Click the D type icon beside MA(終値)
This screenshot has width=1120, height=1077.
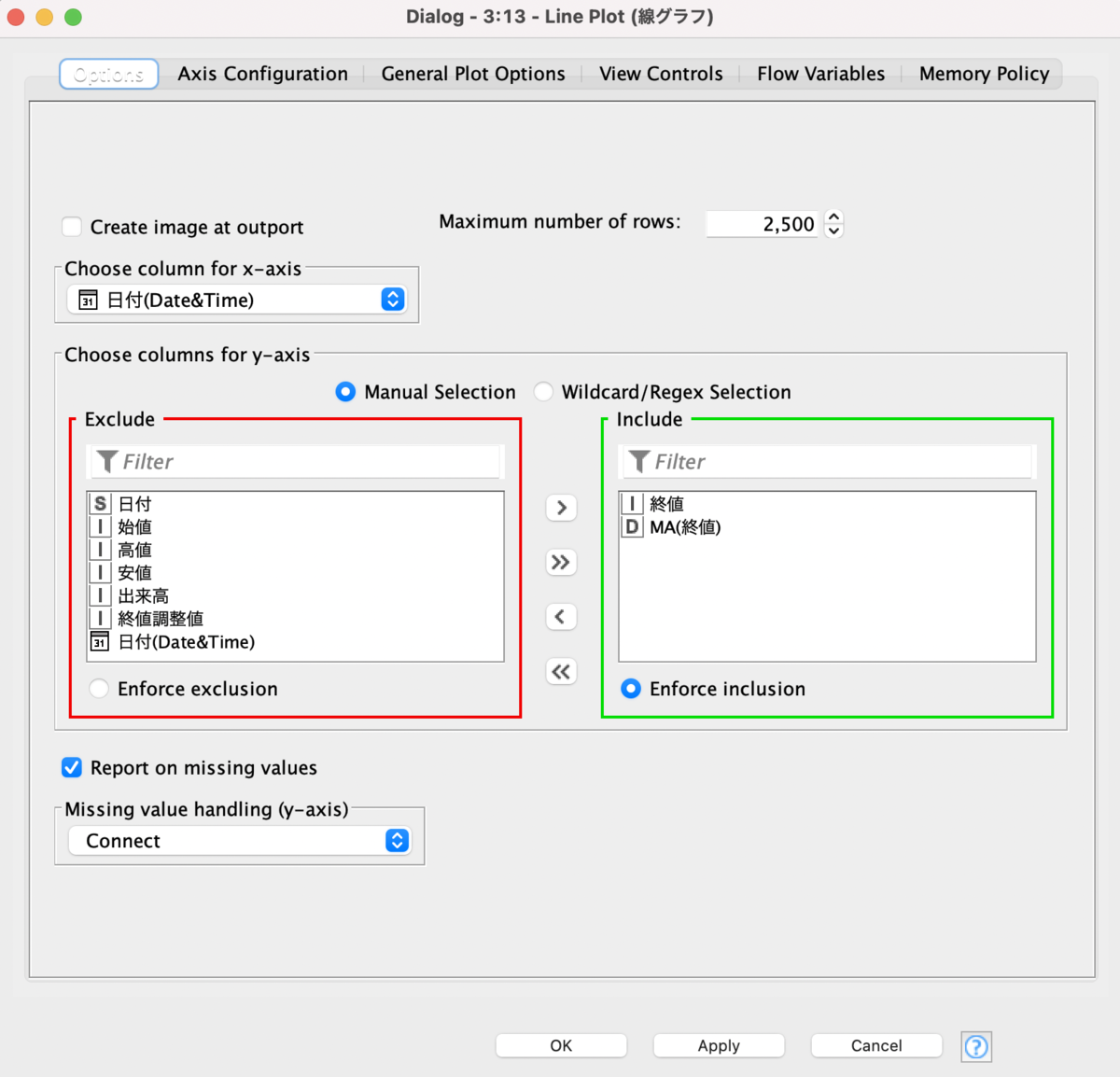pos(632,527)
